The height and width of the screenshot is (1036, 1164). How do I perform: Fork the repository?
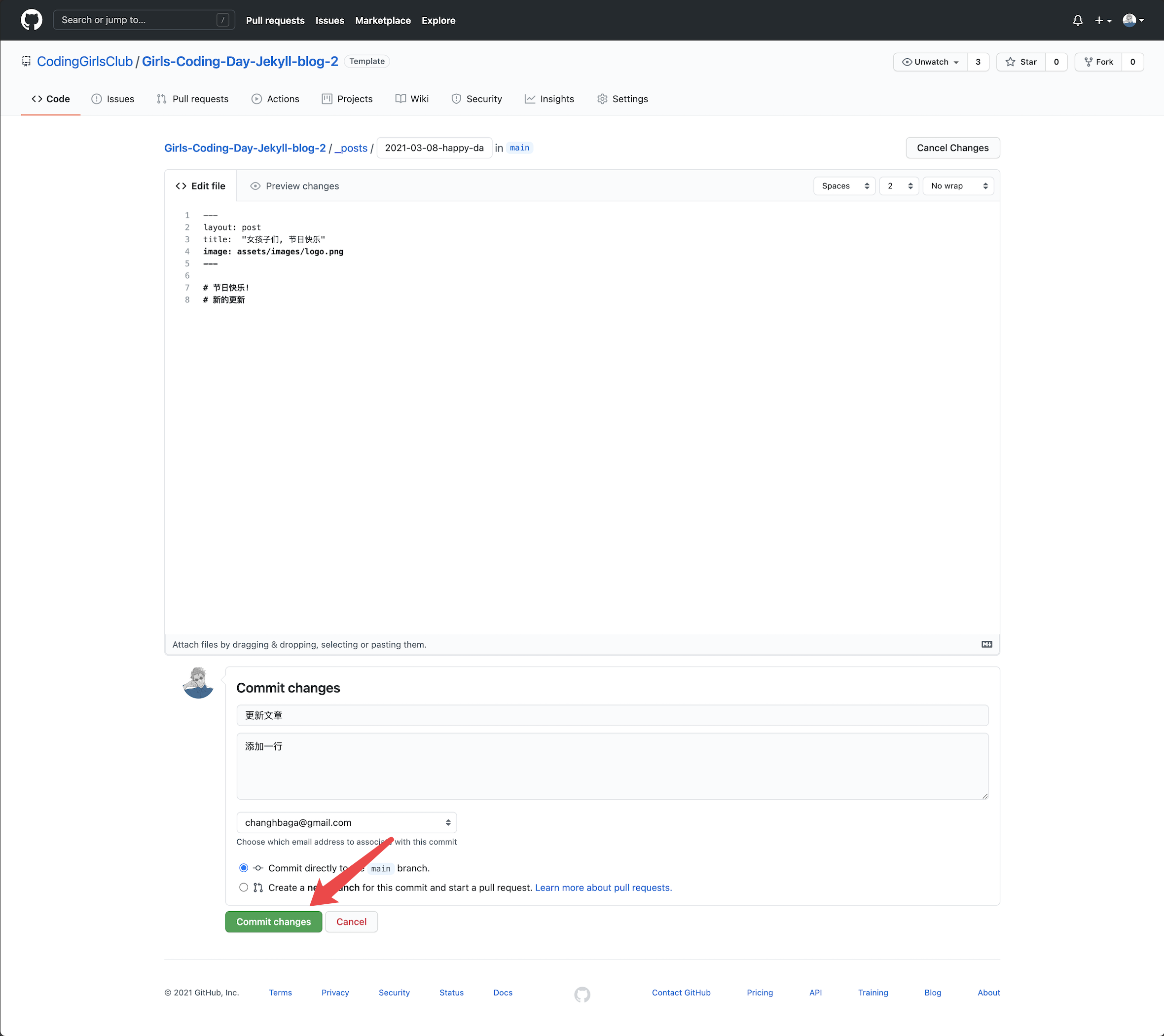tap(1098, 62)
